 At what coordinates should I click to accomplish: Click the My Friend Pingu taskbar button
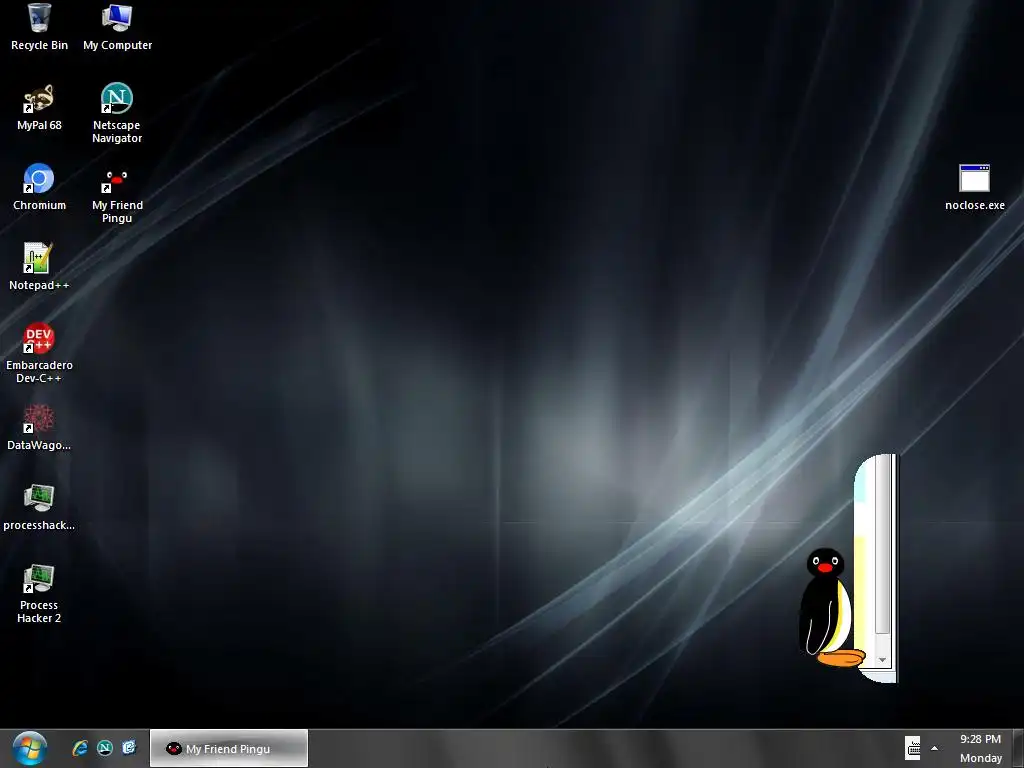coord(229,748)
